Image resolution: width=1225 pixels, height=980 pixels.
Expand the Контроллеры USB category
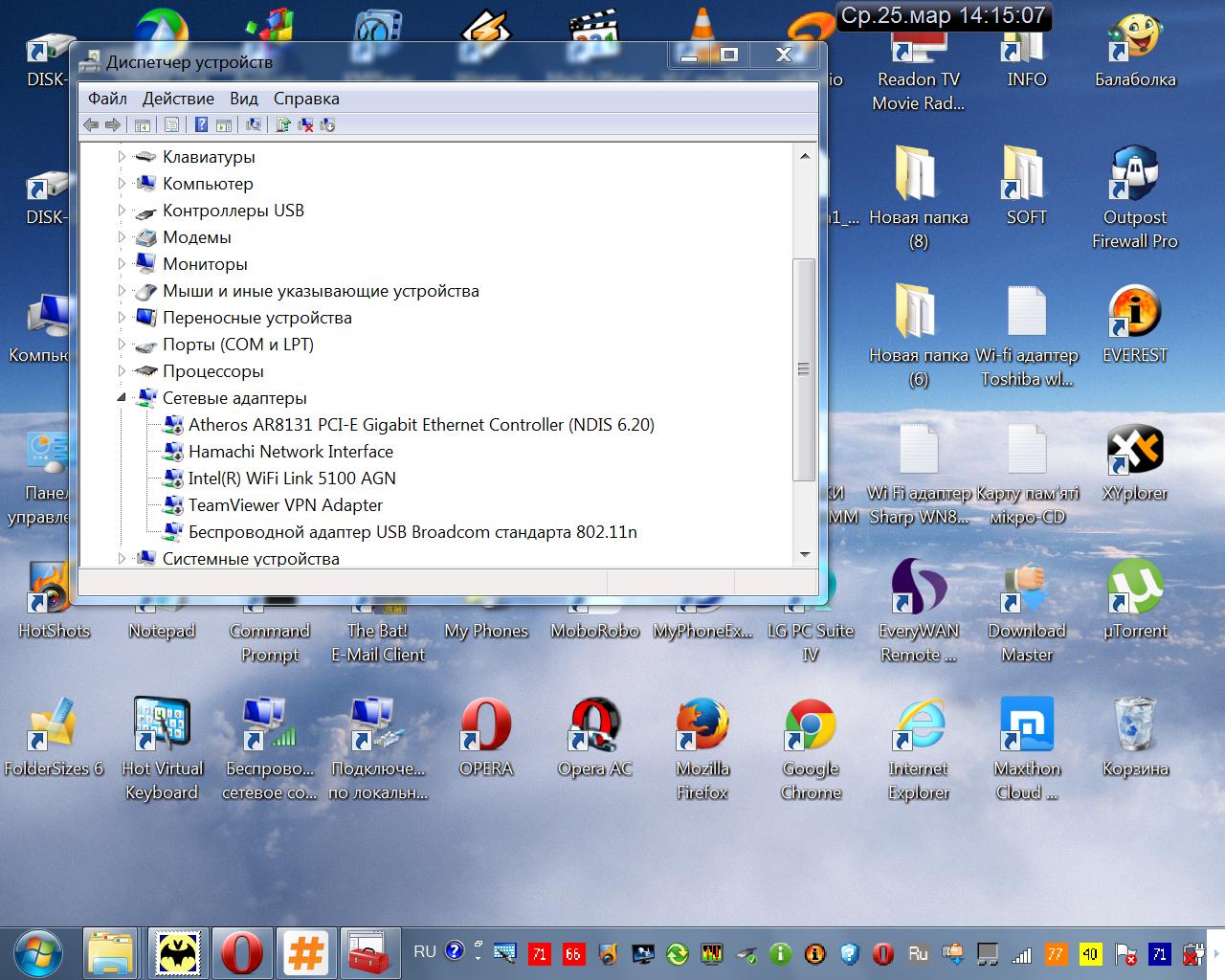pos(122,210)
